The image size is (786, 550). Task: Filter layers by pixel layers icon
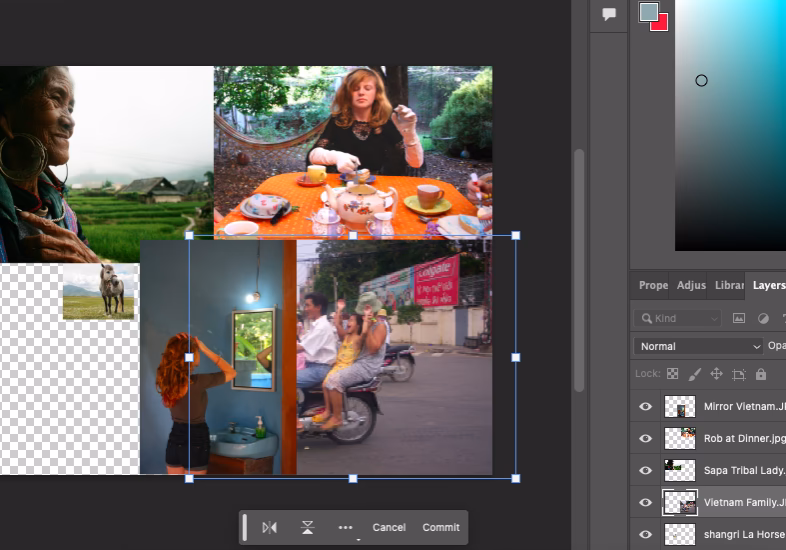739,318
